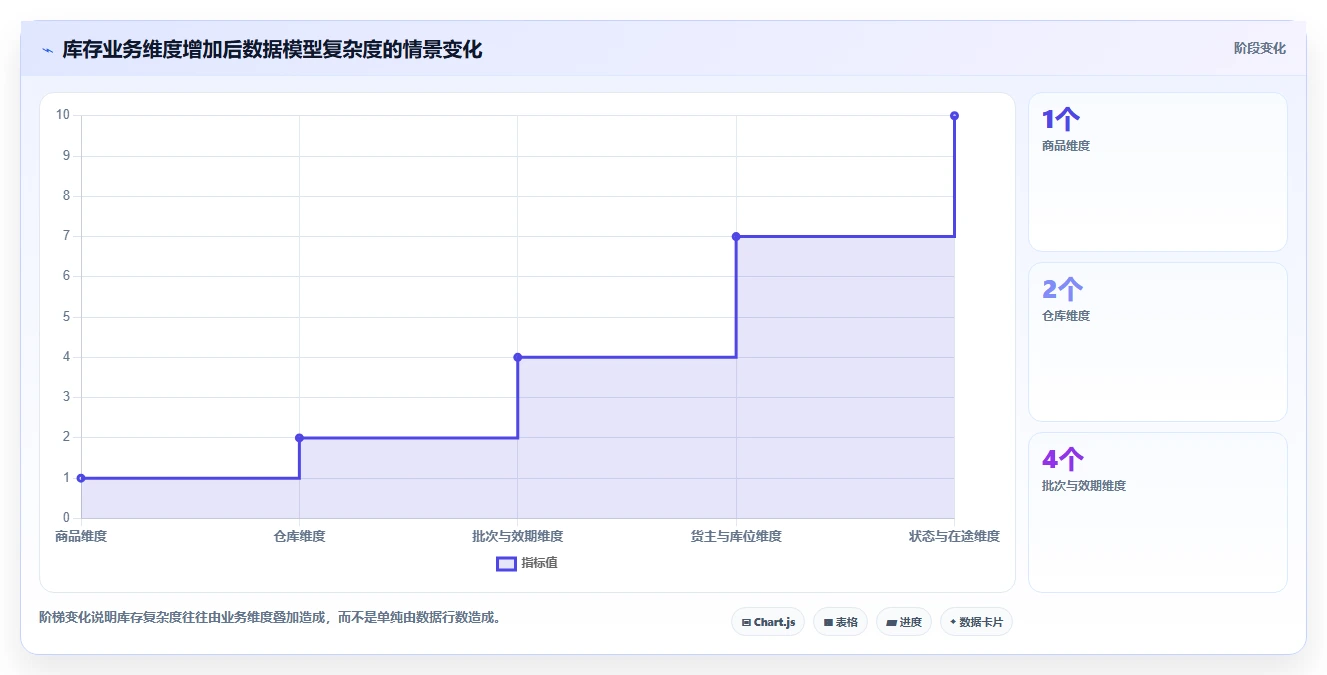Screen dimensions: 1327x675
Task: Click the chart title 库存业务维度增加后数据模型复杂度
Action: tap(272, 50)
